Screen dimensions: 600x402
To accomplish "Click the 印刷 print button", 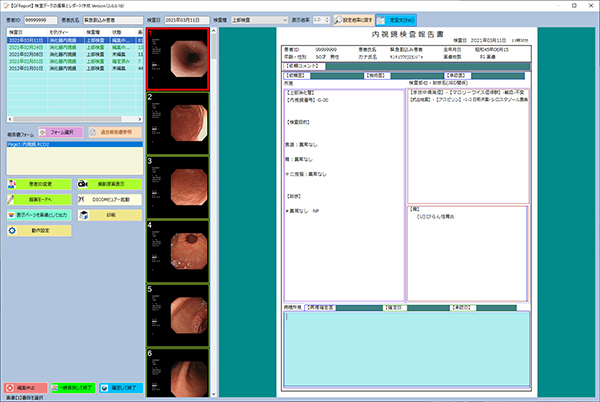I will coord(110,213).
